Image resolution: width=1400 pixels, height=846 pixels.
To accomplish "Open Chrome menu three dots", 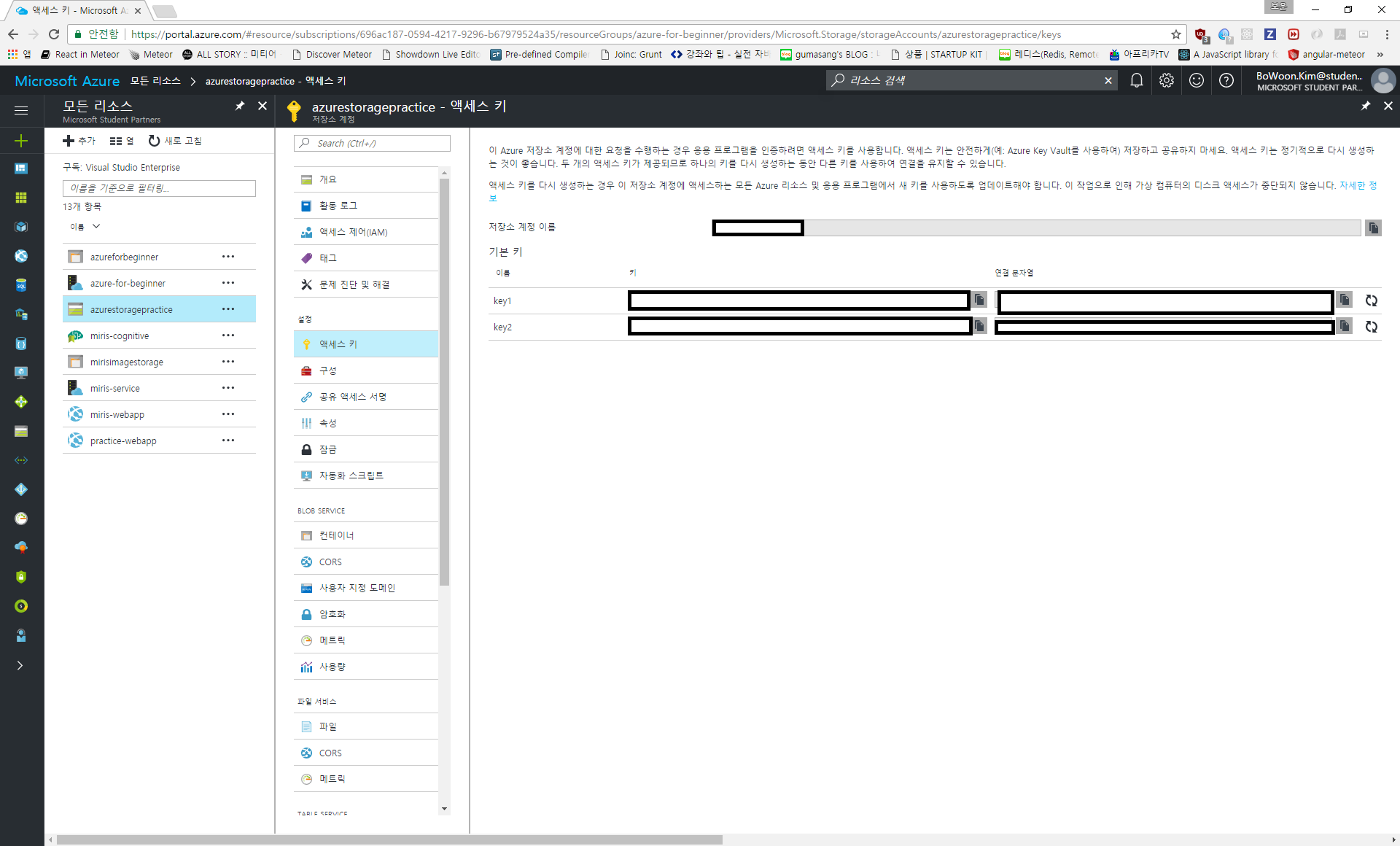I will pyautogui.click(x=1387, y=34).
